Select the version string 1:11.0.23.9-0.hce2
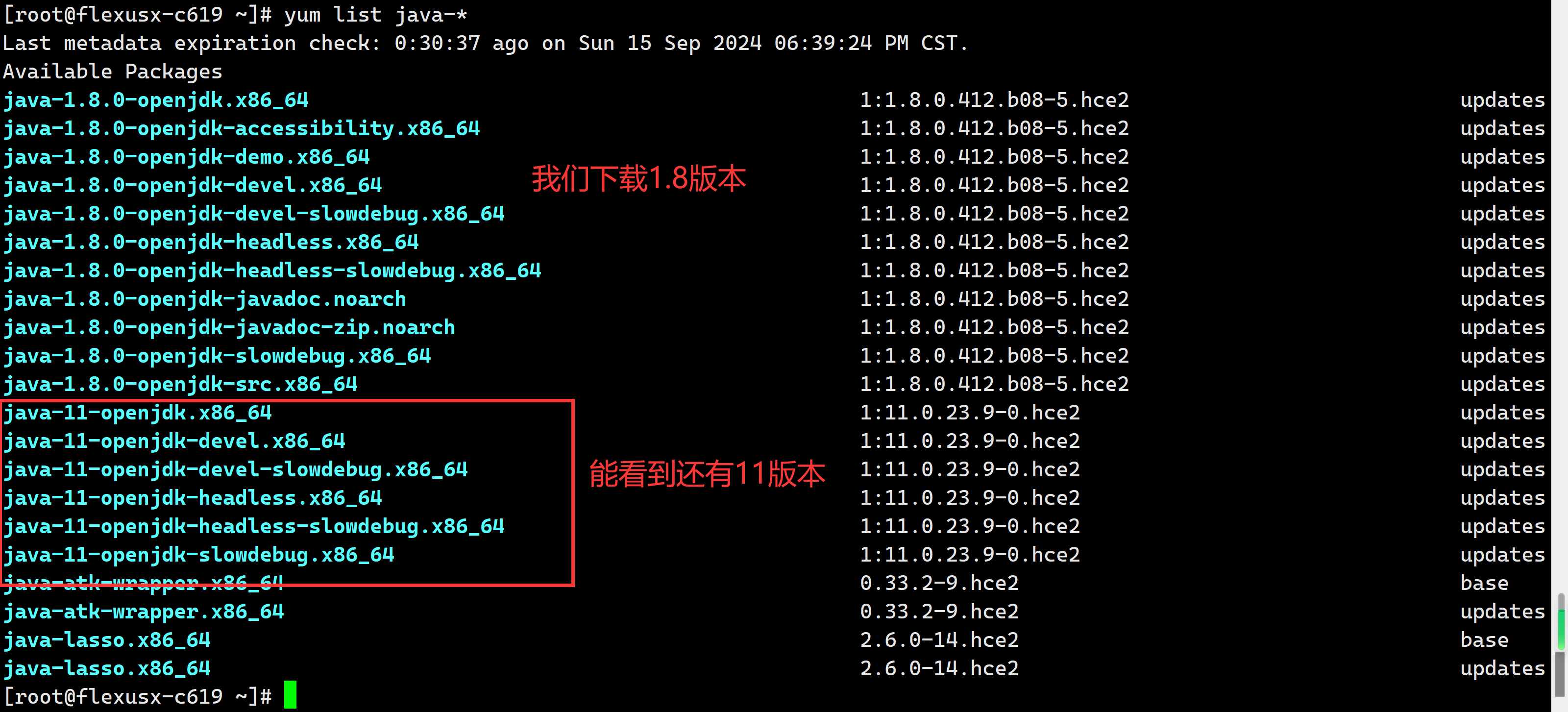Viewport: 1568px width, 712px height. coord(970,413)
